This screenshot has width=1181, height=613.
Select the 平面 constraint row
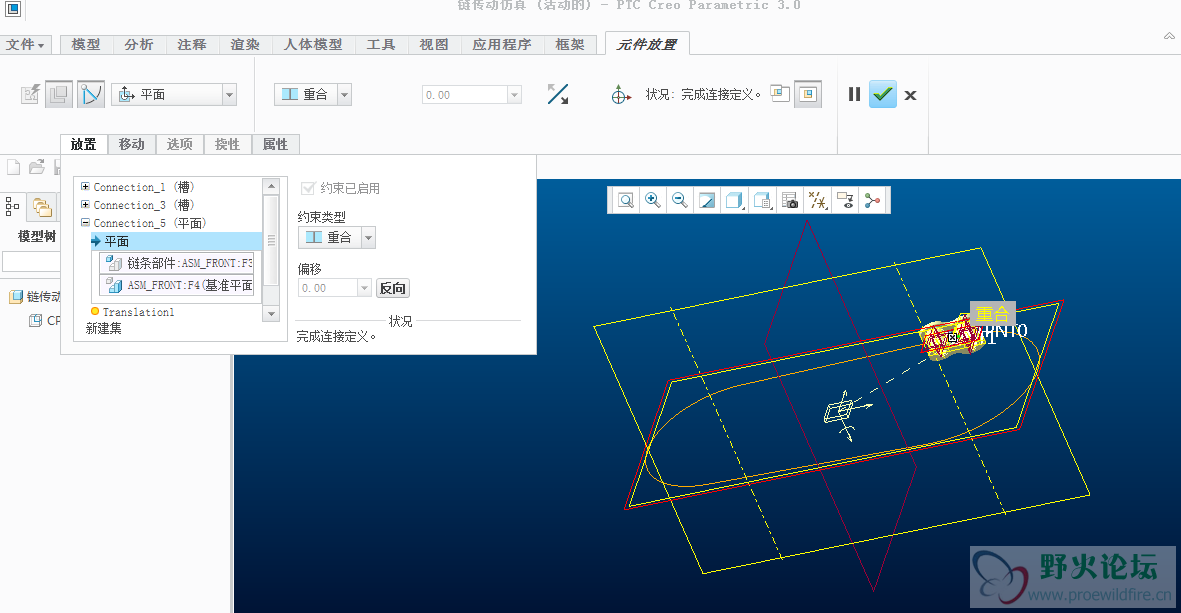(175, 241)
